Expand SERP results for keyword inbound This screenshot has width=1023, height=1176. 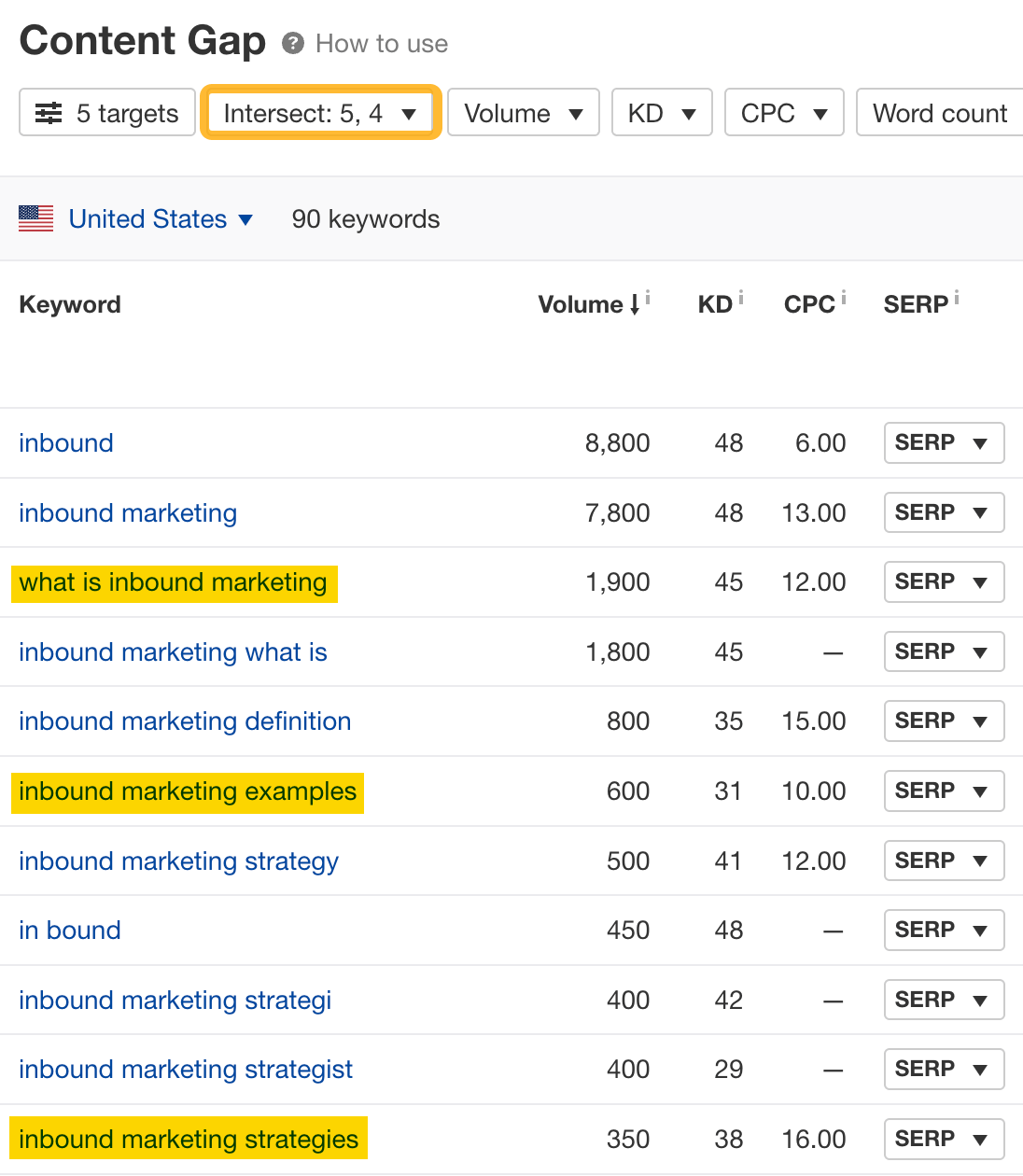[x=944, y=442]
